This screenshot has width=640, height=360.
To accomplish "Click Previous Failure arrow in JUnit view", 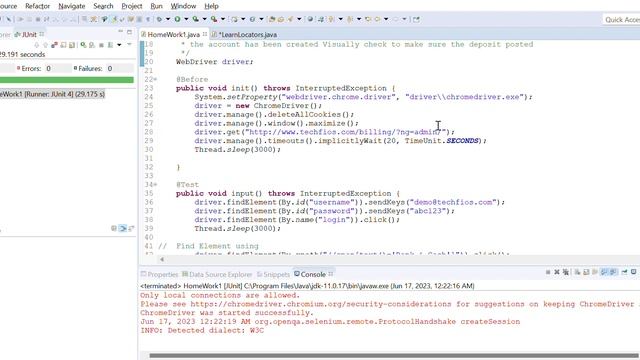I will click(x=45, y=45).
